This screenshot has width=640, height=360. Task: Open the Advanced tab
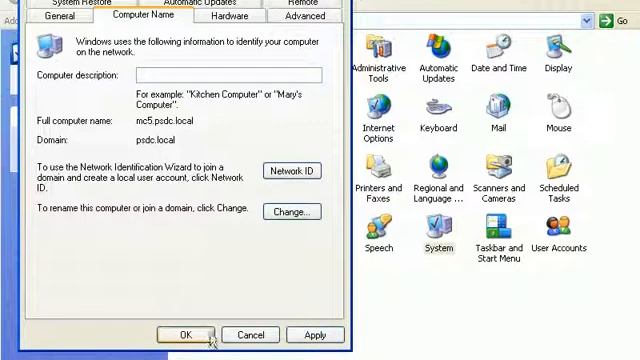tap(305, 16)
